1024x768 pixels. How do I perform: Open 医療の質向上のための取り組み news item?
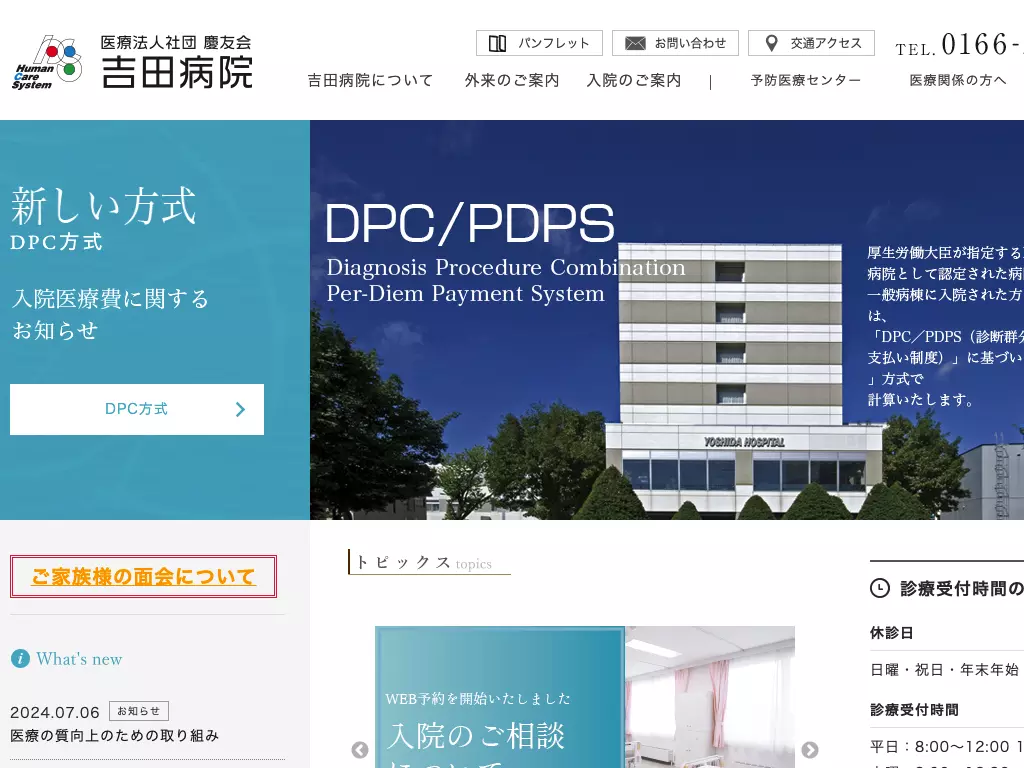coord(114,736)
